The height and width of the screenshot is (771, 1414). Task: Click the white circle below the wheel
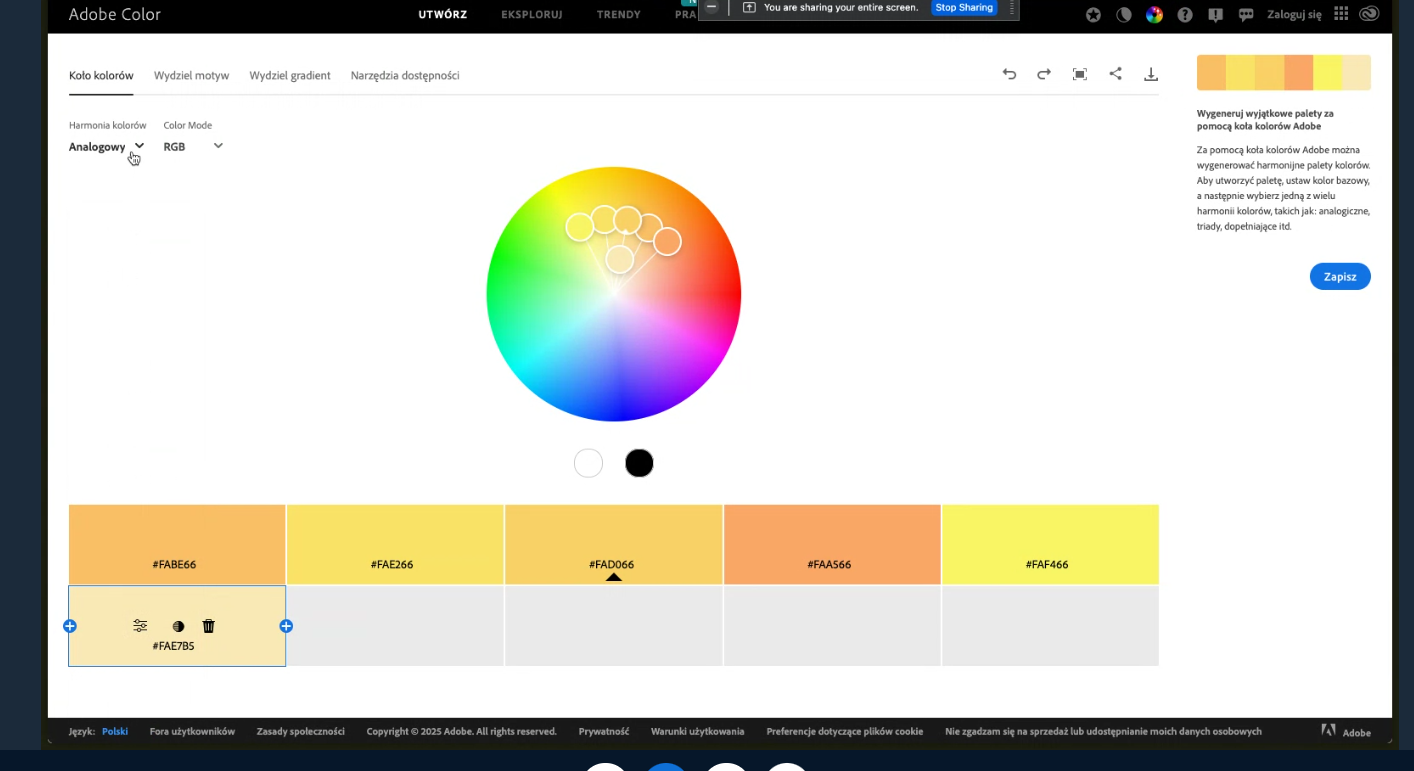(588, 463)
